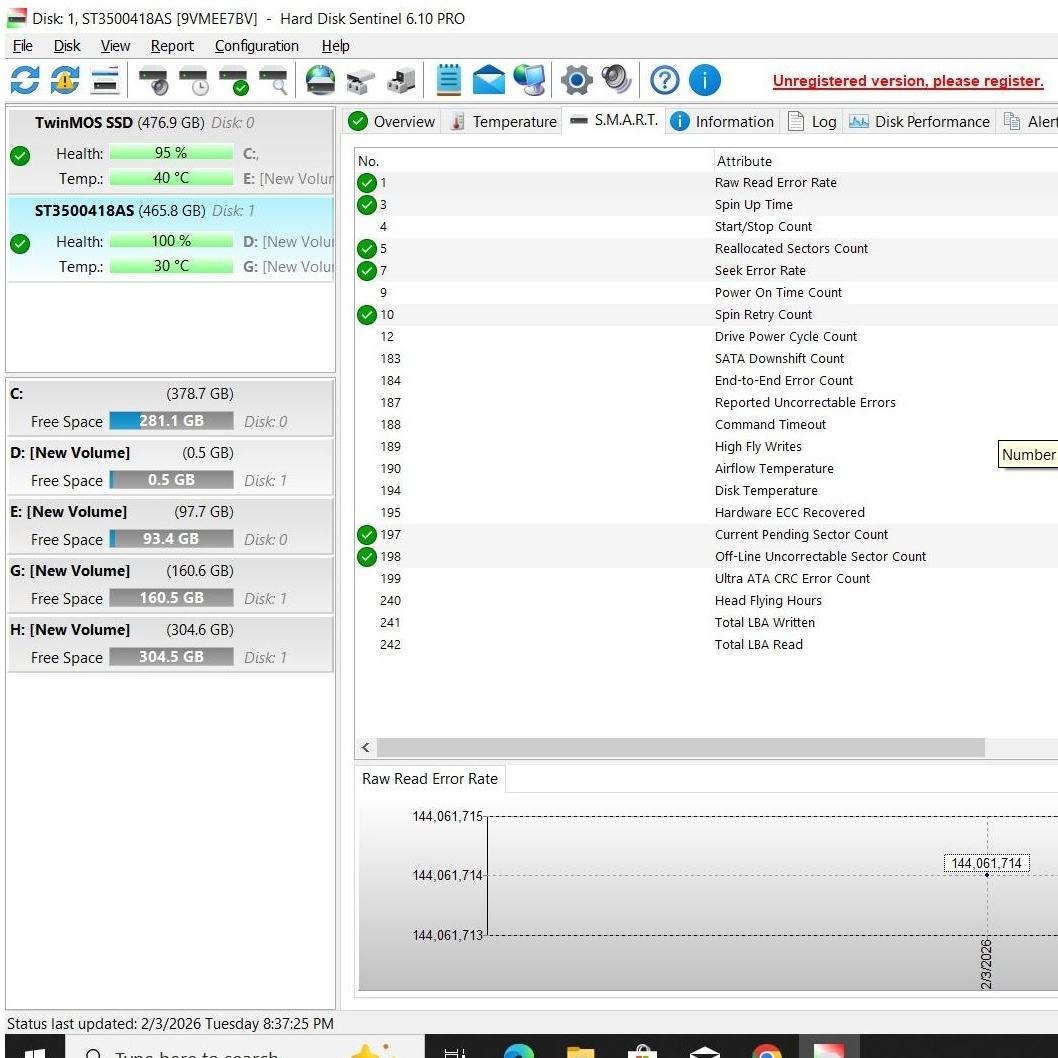Click the disk with clock toolbar icon
Viewport: 1058px width, 1058px height.
[193, 80]
